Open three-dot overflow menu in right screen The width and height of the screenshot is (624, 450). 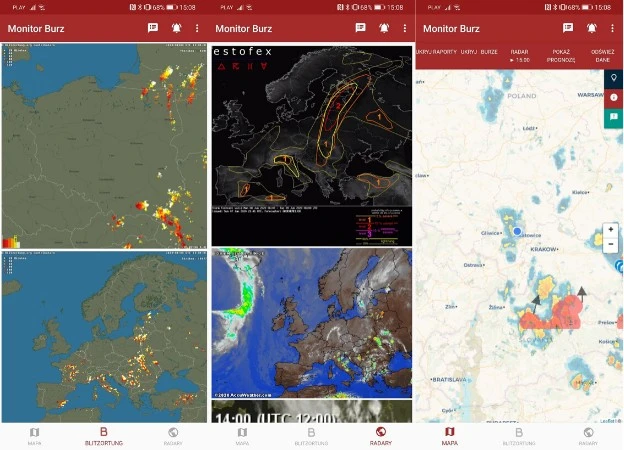(x=612, y=28)
